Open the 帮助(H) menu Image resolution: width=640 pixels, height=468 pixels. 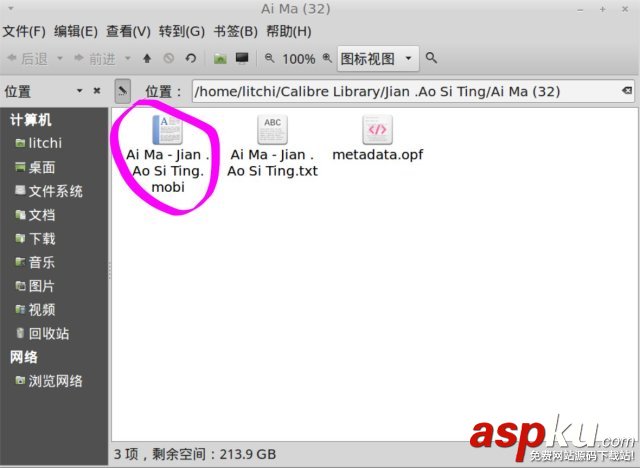[289, 31]
